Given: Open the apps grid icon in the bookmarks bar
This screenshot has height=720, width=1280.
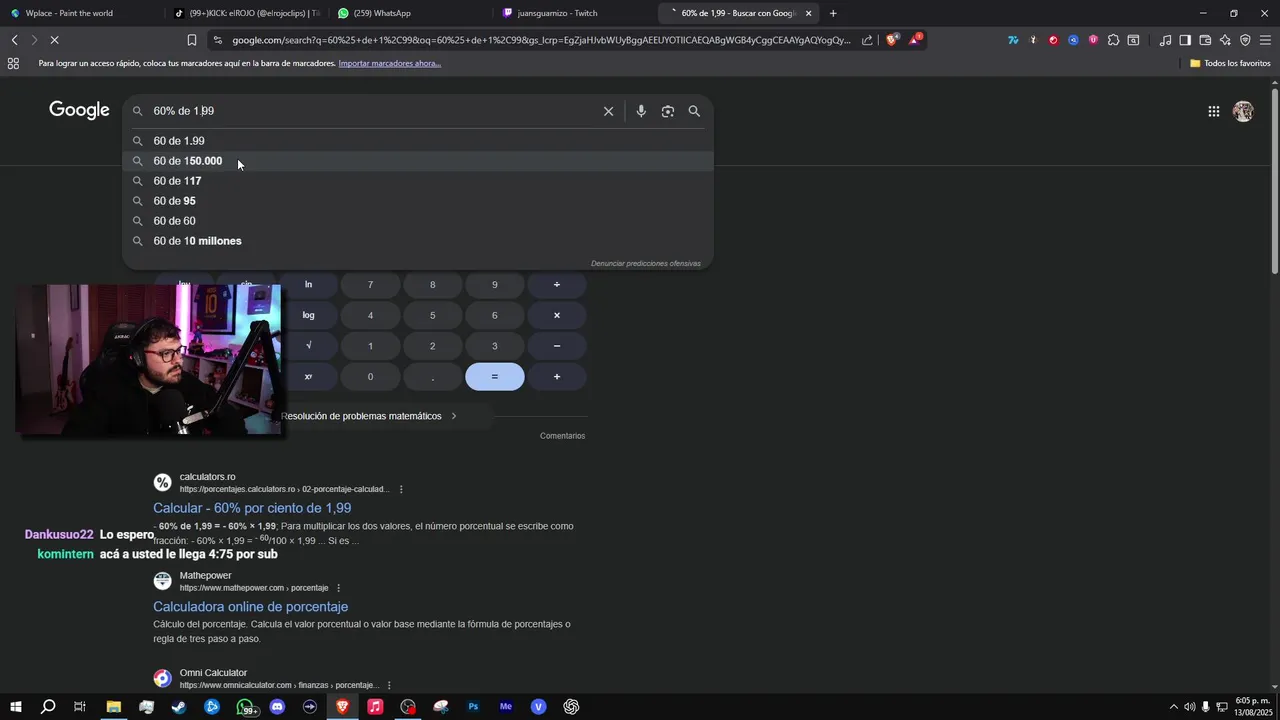Looking at the screenshot, I should [13, 63].
